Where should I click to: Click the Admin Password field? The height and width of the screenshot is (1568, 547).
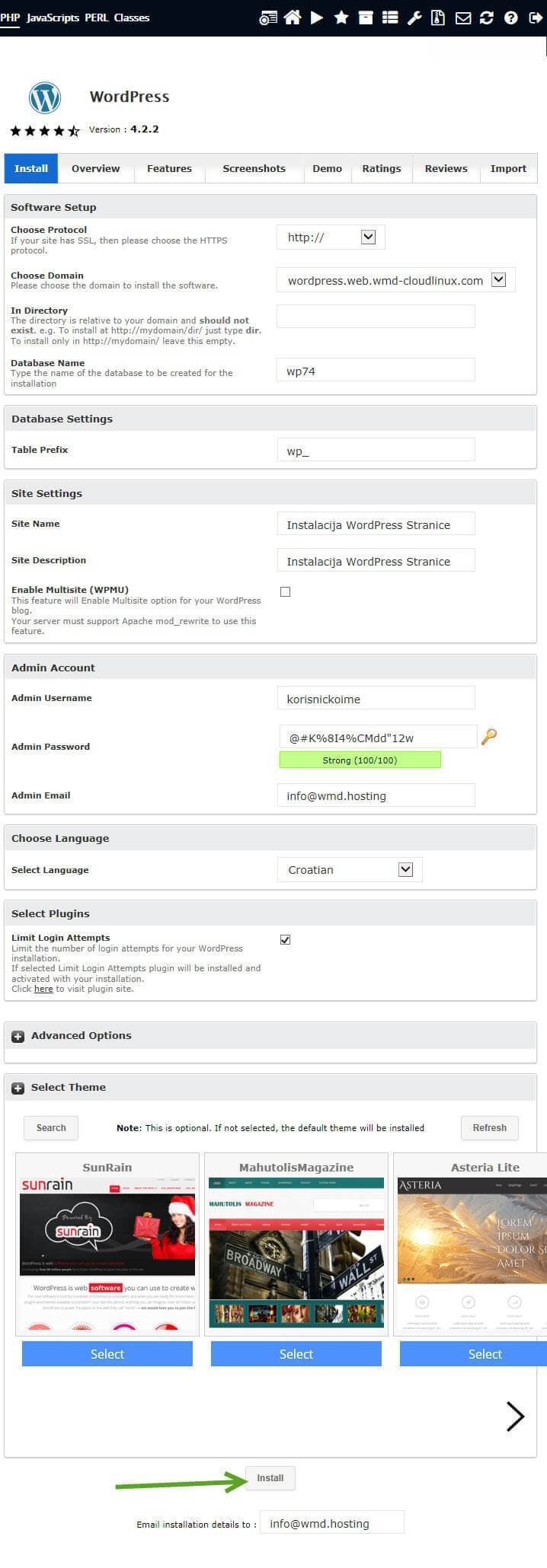[x=378, y=737]
